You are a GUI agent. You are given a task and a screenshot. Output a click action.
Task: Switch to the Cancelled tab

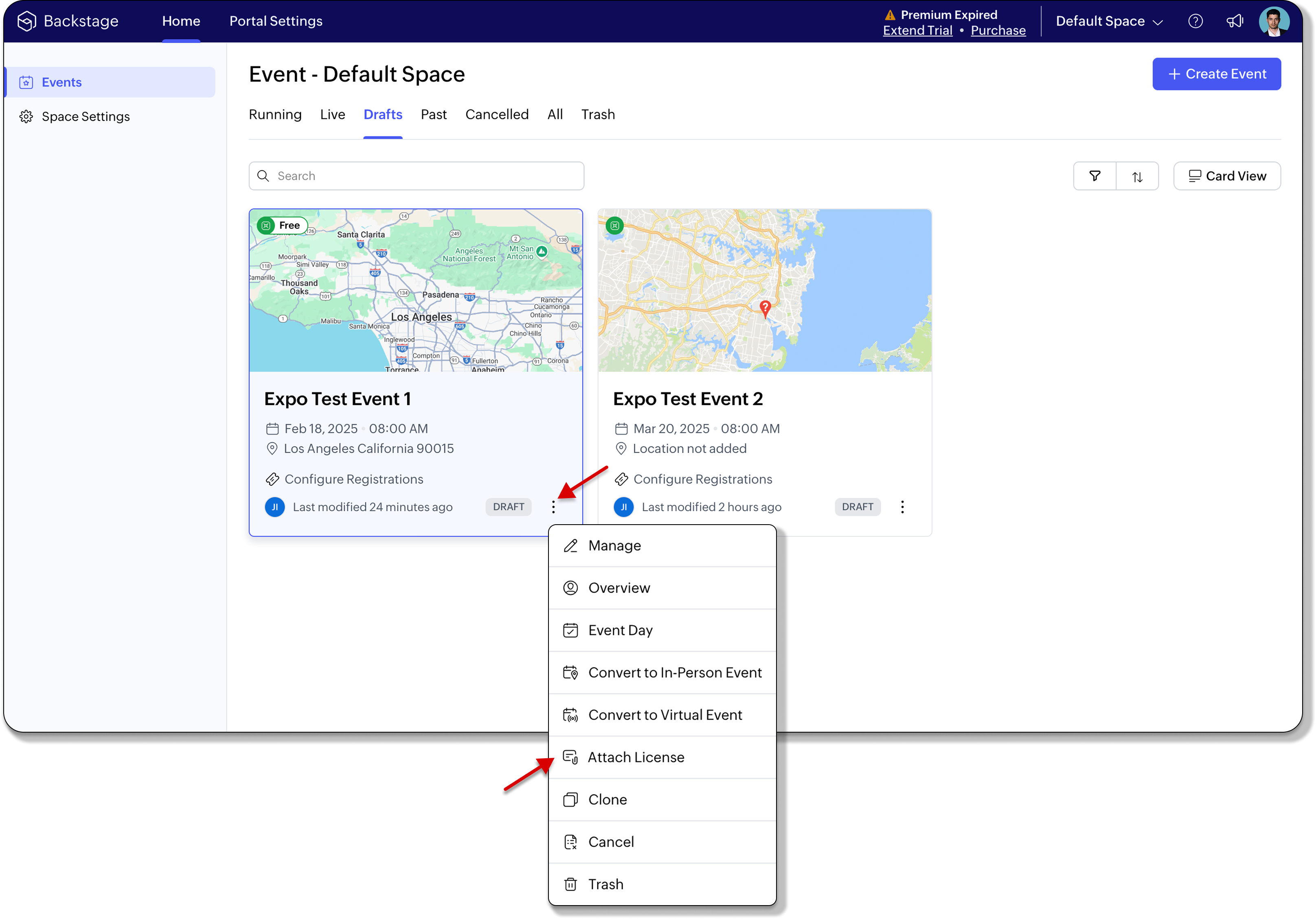pyautogui.click(x=496, y=115)
